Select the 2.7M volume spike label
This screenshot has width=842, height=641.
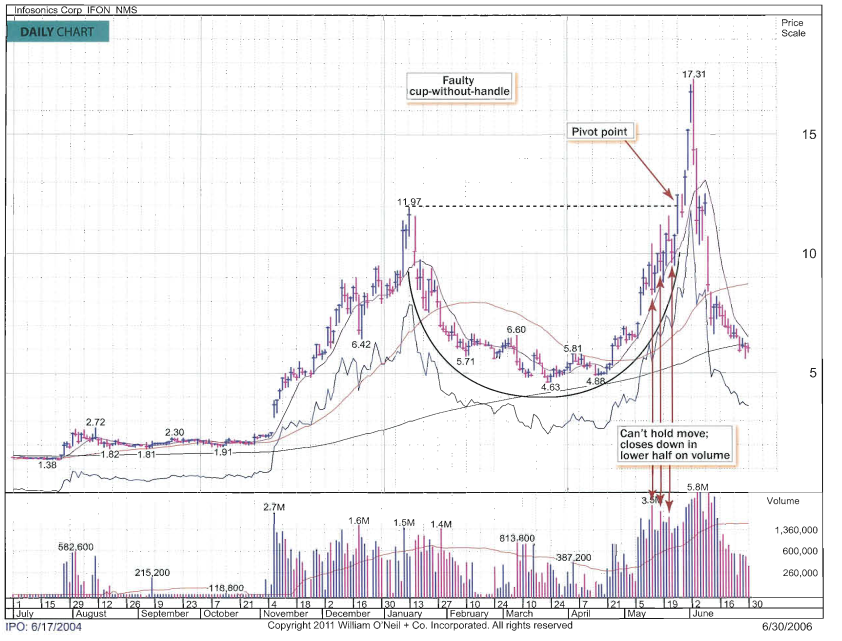pyautogui.click(x=275, y=508)
